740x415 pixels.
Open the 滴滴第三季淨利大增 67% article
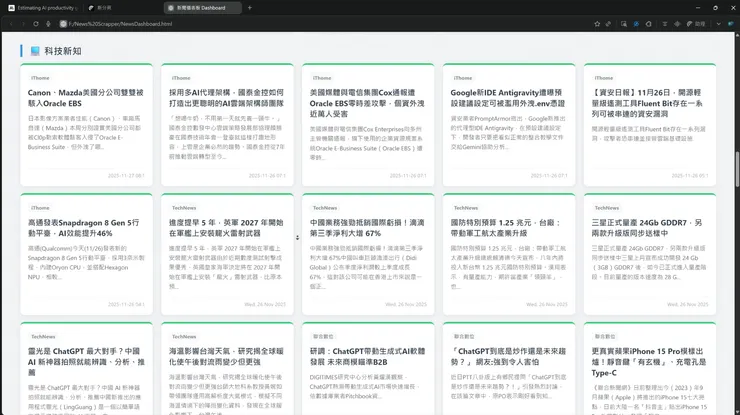(367, 228)
